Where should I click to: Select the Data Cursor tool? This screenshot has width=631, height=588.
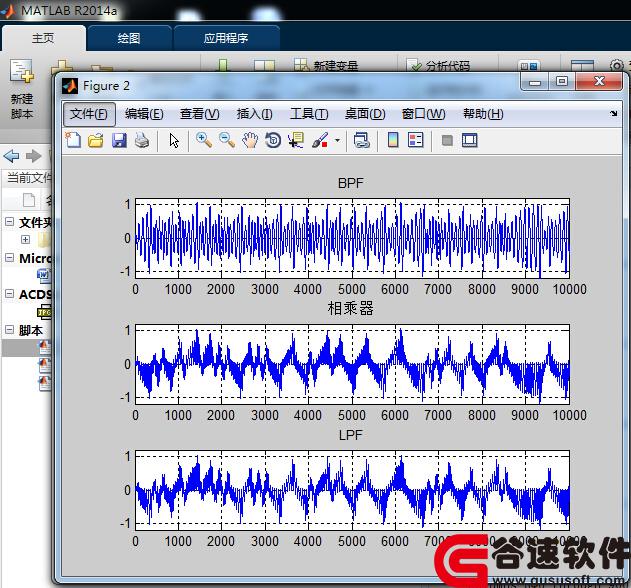point(296,140)
